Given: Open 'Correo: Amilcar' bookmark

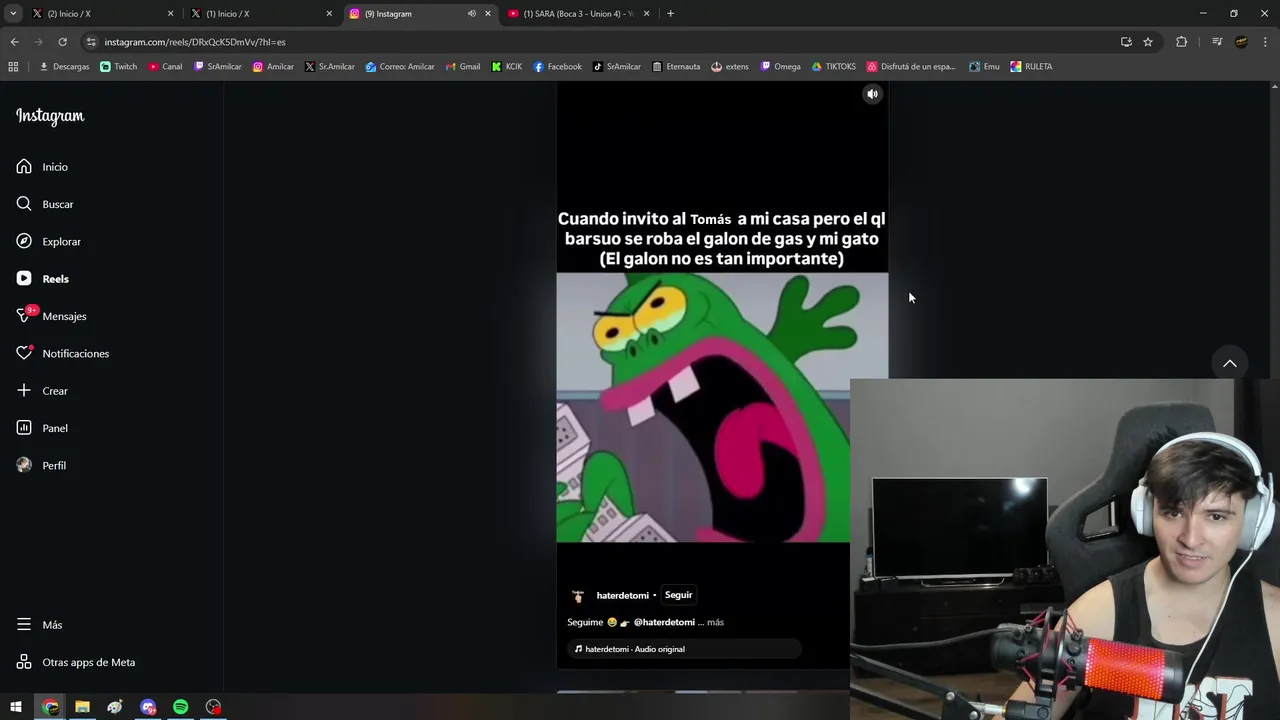Looking at the screenshot, I should click(x=400, y=67).
